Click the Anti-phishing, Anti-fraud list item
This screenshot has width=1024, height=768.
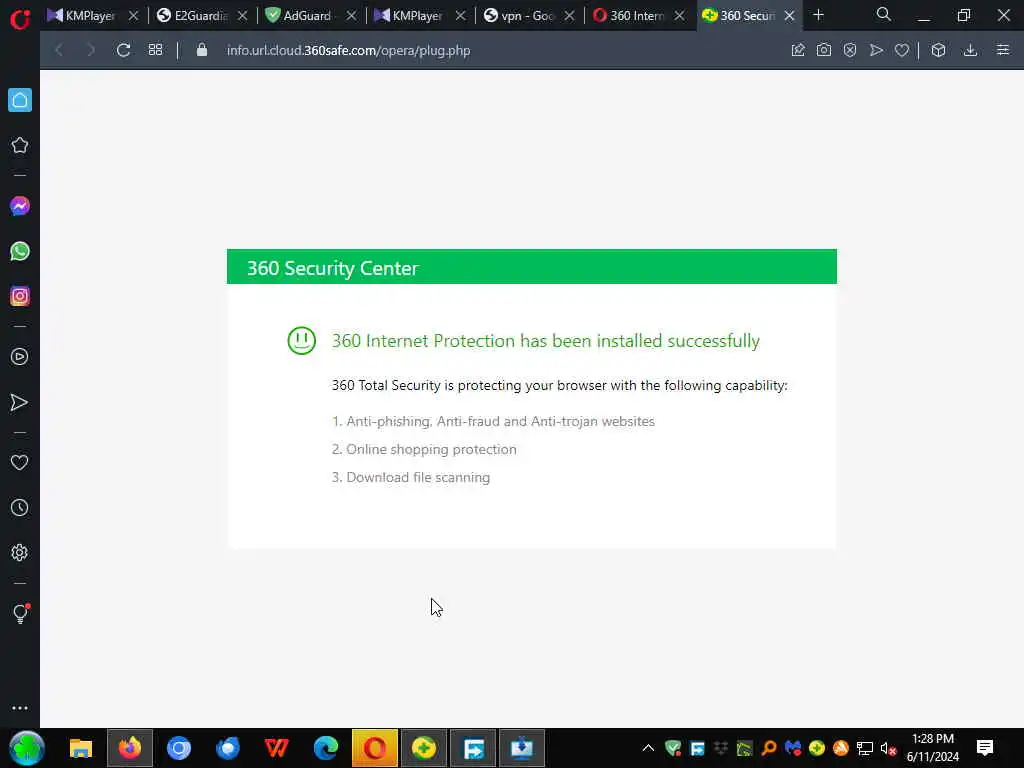coord(493,421)
